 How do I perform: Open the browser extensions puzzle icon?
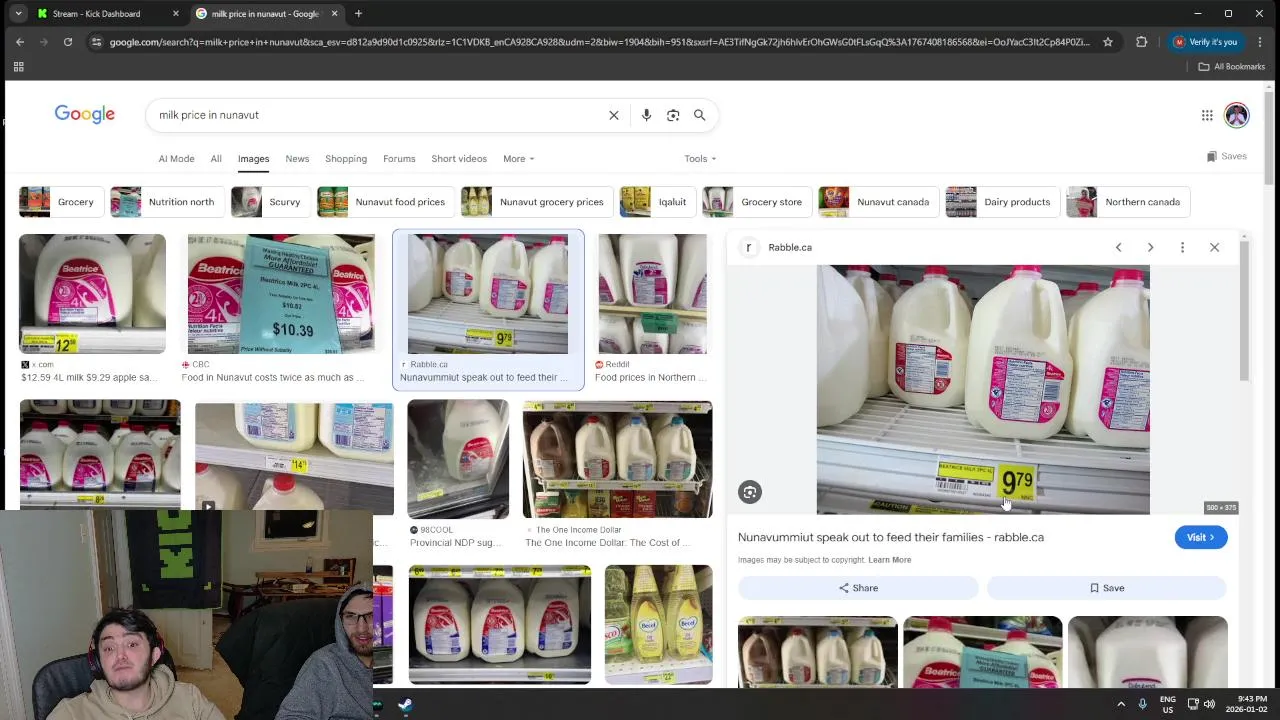(x=1141, y=42)
